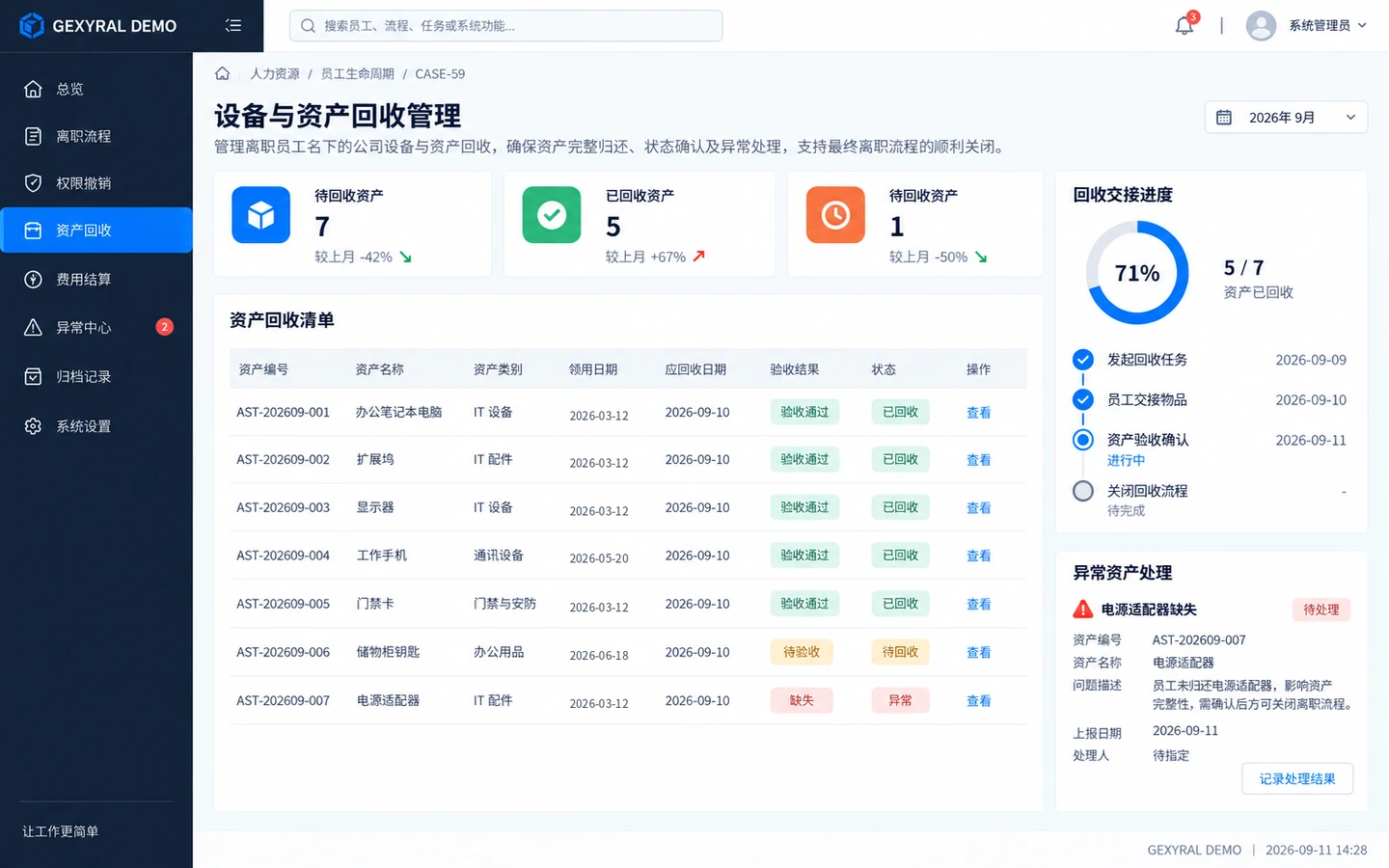Click the orange clock pending-assets icon
This screenshot has height=868, width=1389.
click(x=835, y=215)
